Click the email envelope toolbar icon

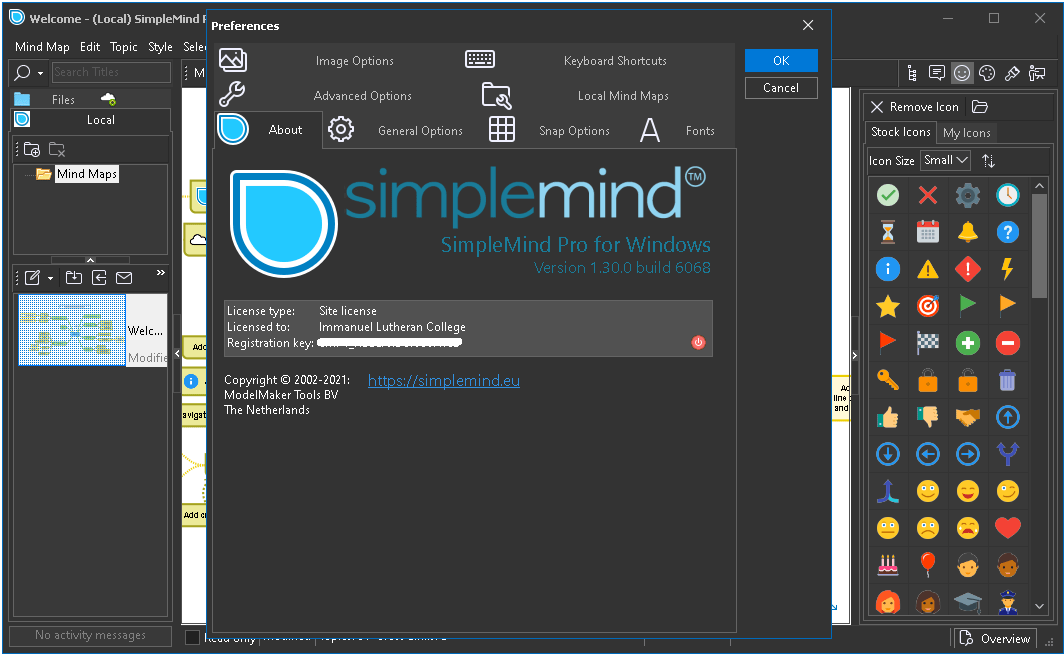124,277
